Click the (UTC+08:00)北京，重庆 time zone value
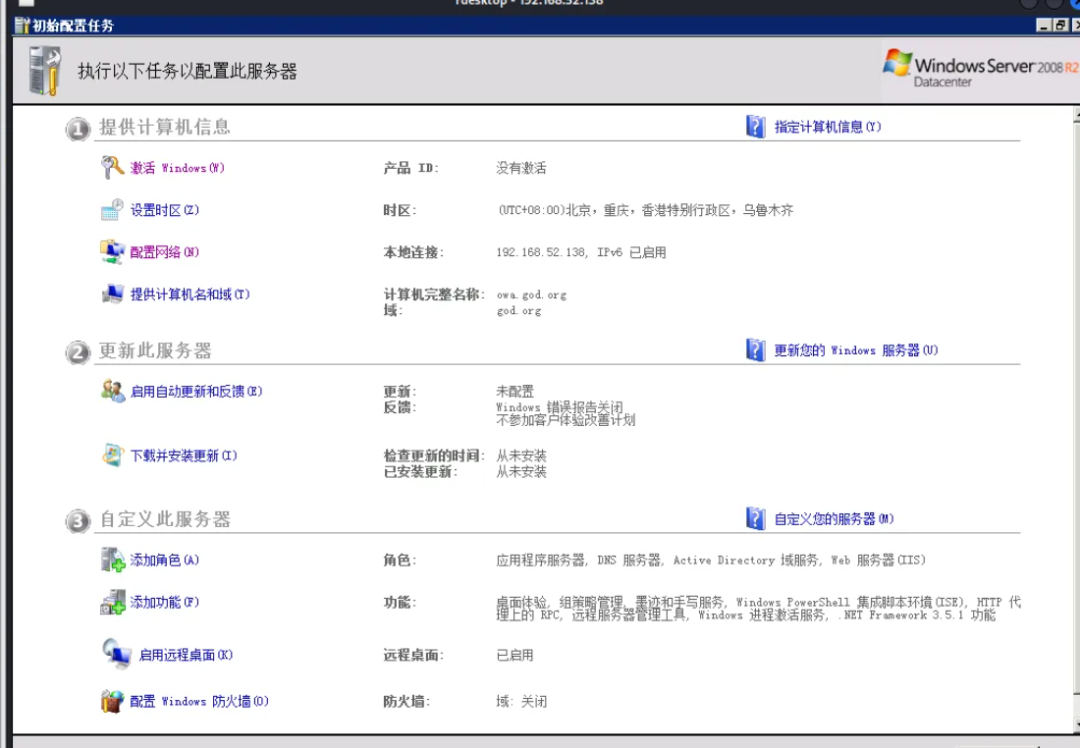The image size is (1080, 748). 645,210
